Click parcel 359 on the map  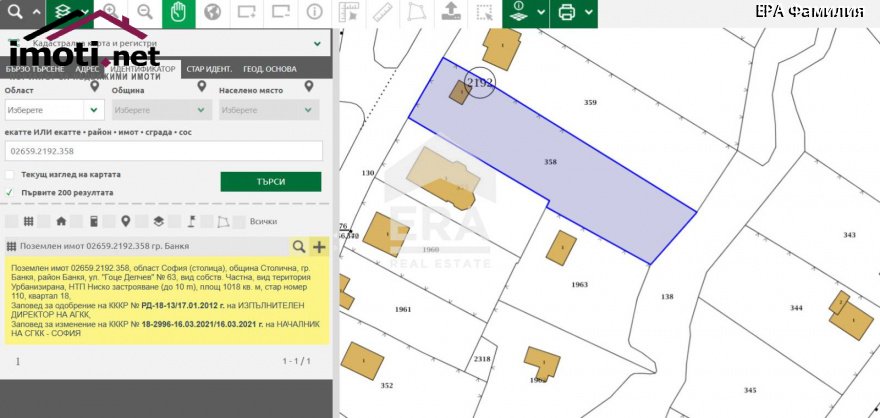coord(590,103)
